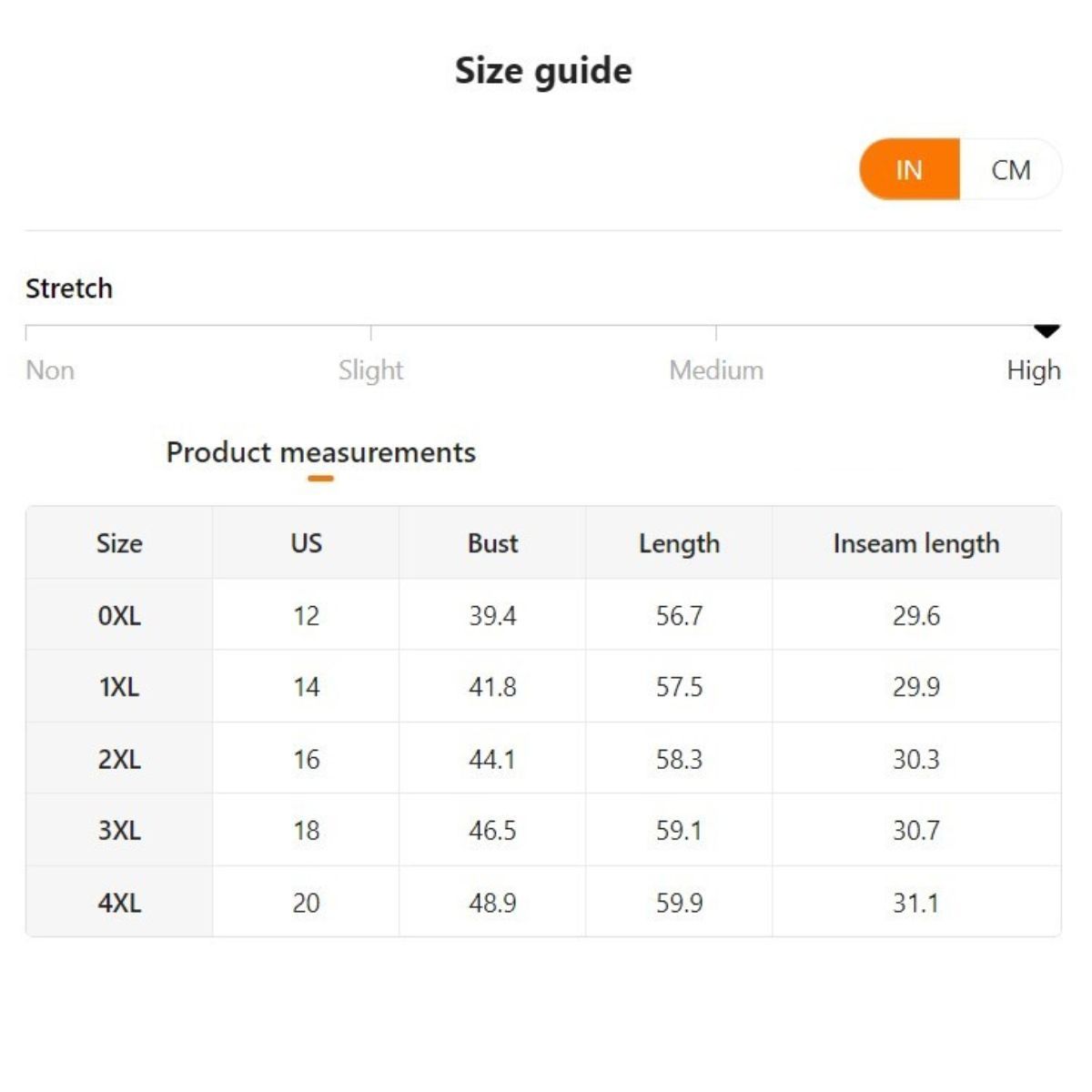Click the Size guide heading
Image resolution: width=1092 pixels, height=1092 pixels.
point(543,71)
